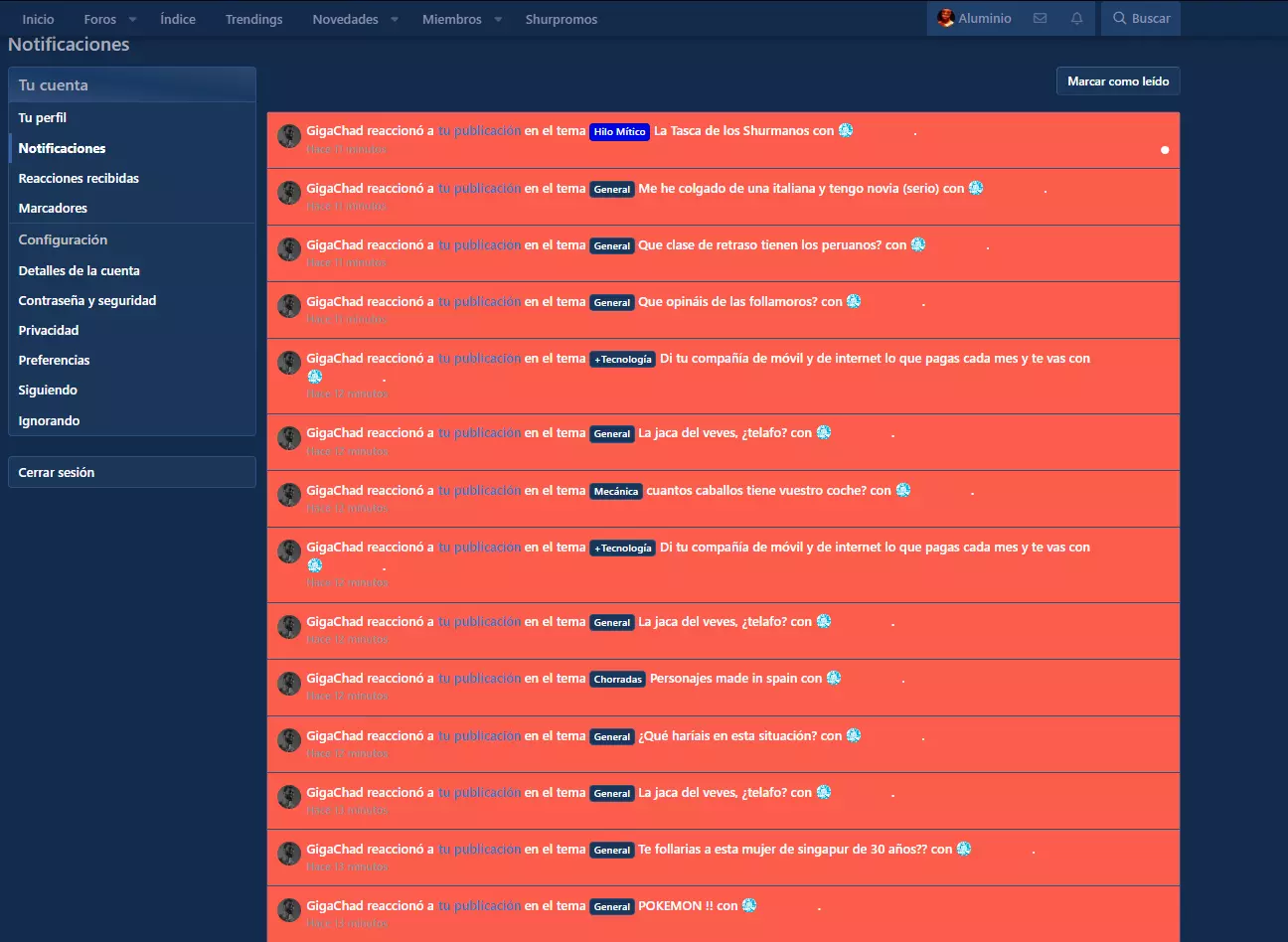This screenshot has width=1288, height=942.
Task: Click reaction emoji in La Tasca row
Action: [846, 130]
